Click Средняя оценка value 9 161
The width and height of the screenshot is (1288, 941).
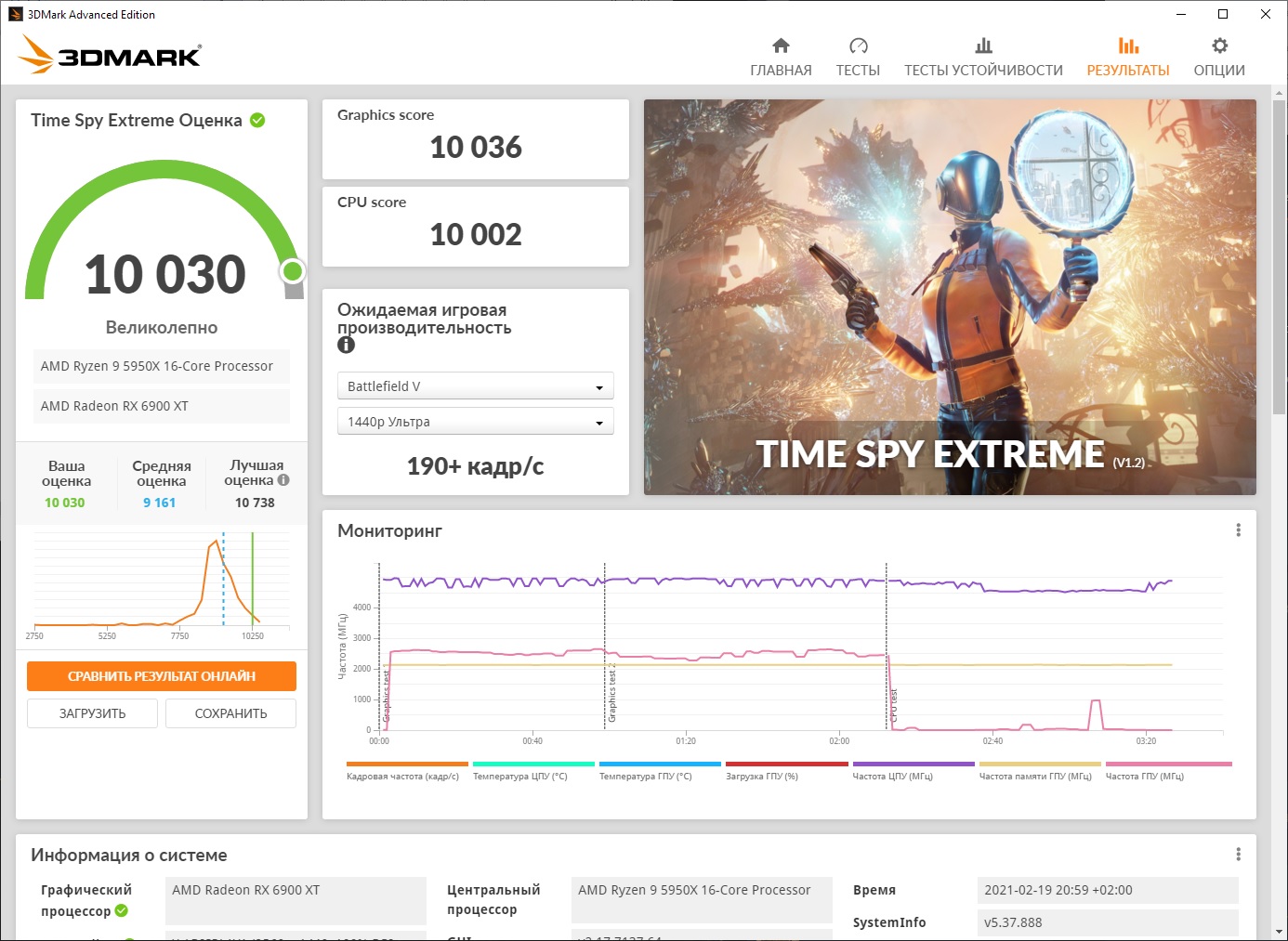tap(159, 503)
